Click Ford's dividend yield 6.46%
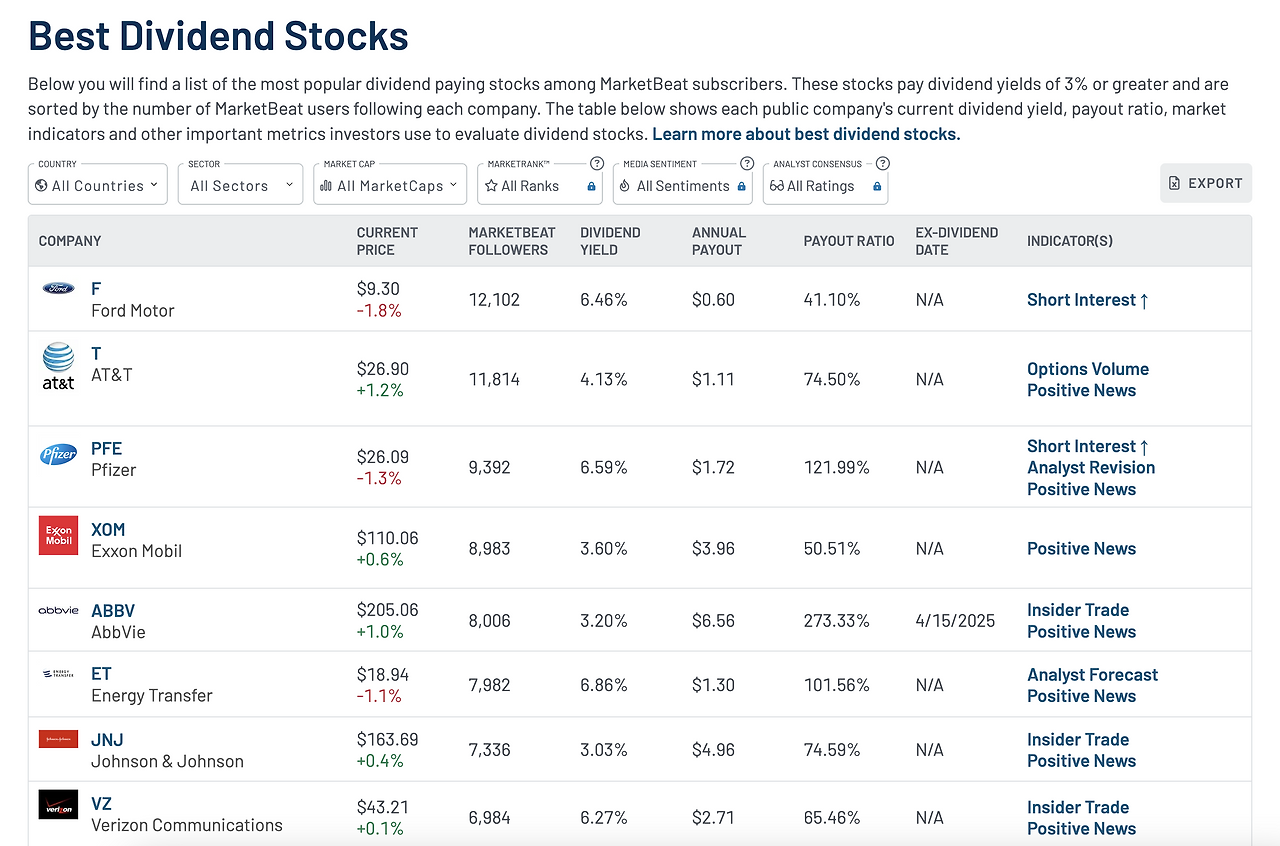Image resolution: width=1280 pixels, height=846 pixels. pos(604,300)
